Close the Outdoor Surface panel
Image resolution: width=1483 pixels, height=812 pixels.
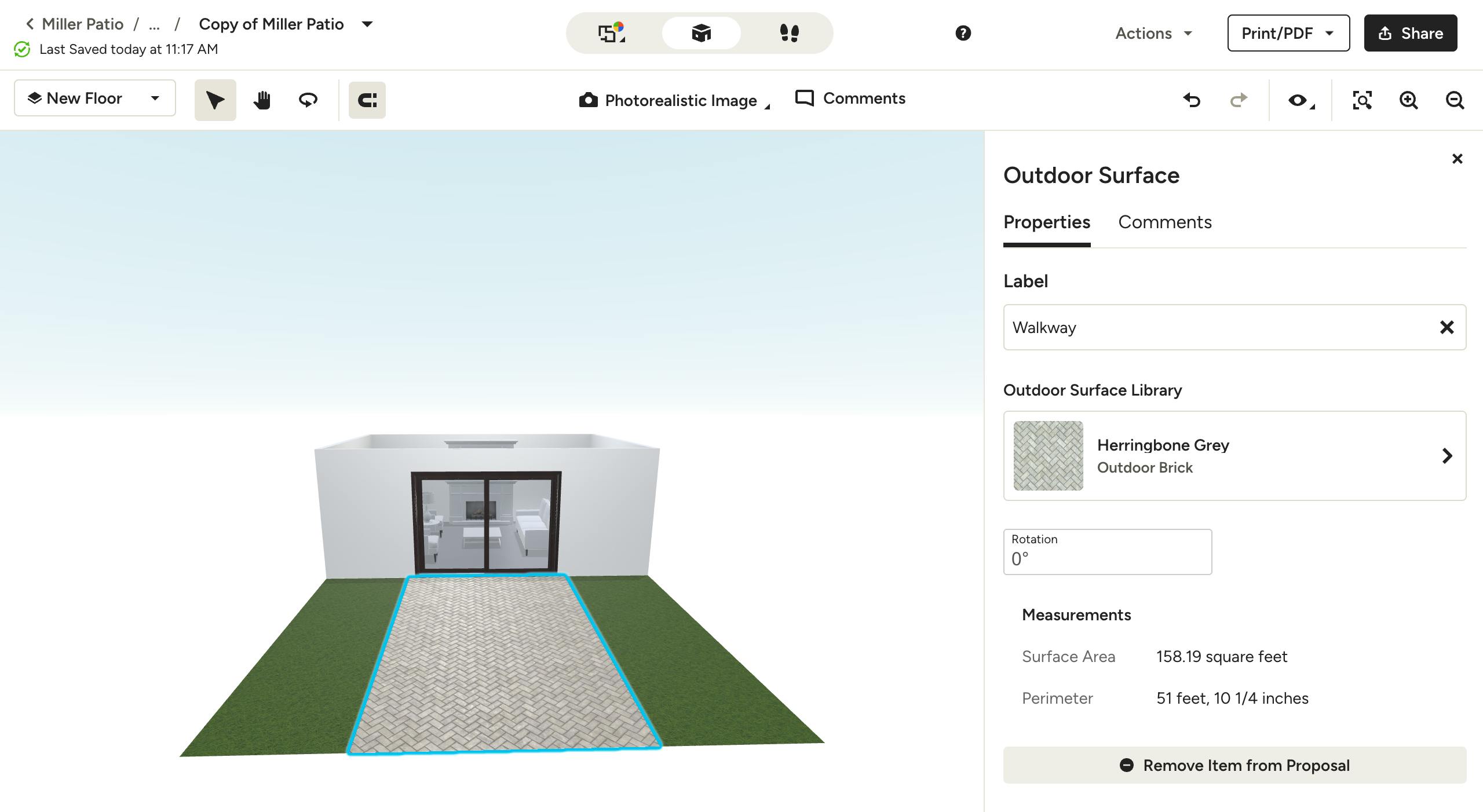pos(1458,159)
